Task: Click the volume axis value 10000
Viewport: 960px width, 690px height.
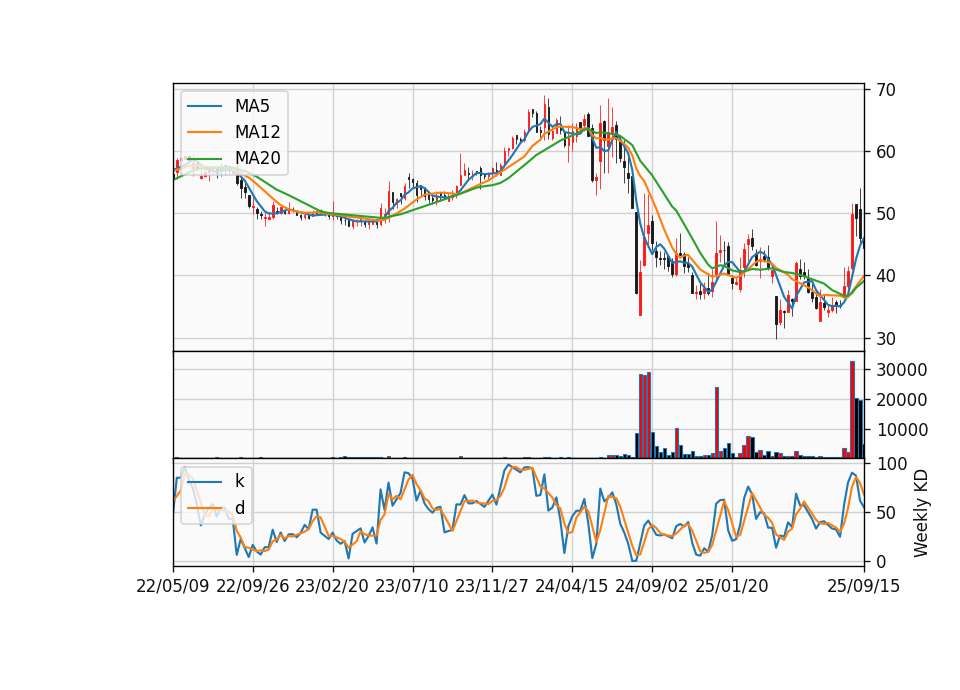Action: point(902,430)
